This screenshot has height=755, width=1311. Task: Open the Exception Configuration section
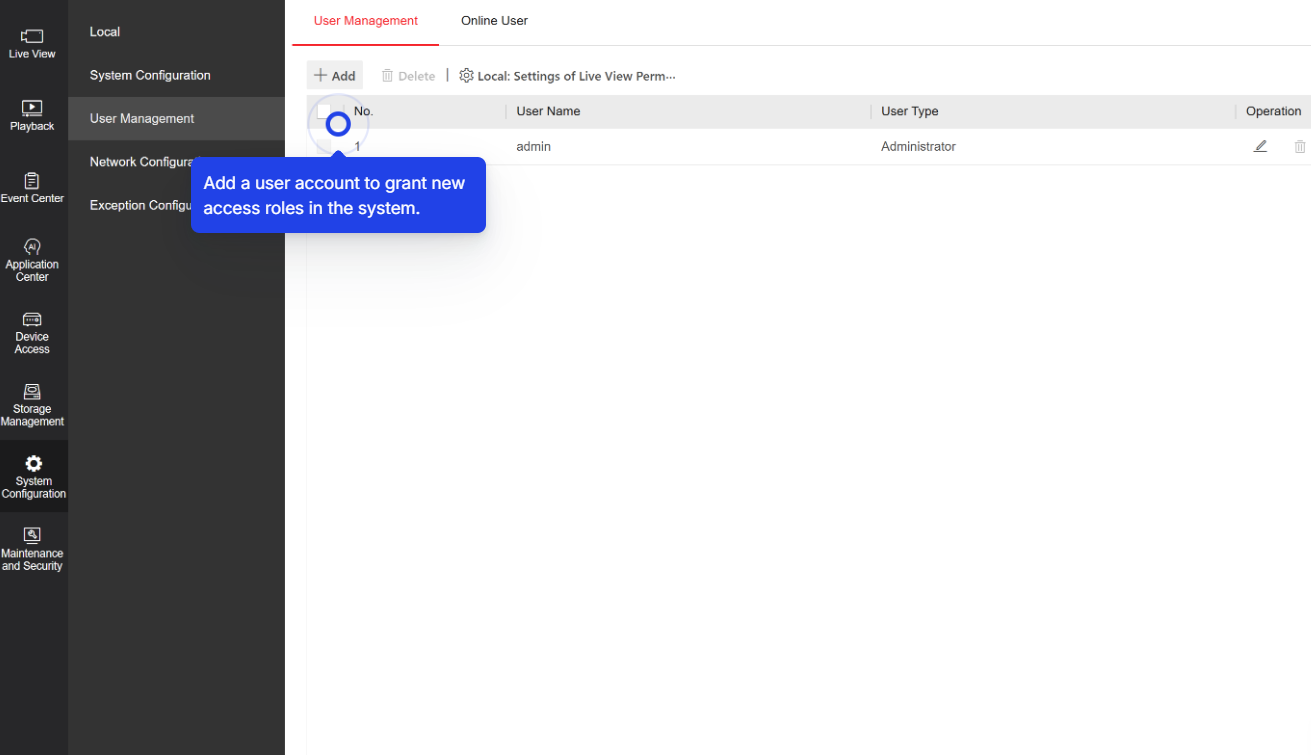(x=150, y=205)
